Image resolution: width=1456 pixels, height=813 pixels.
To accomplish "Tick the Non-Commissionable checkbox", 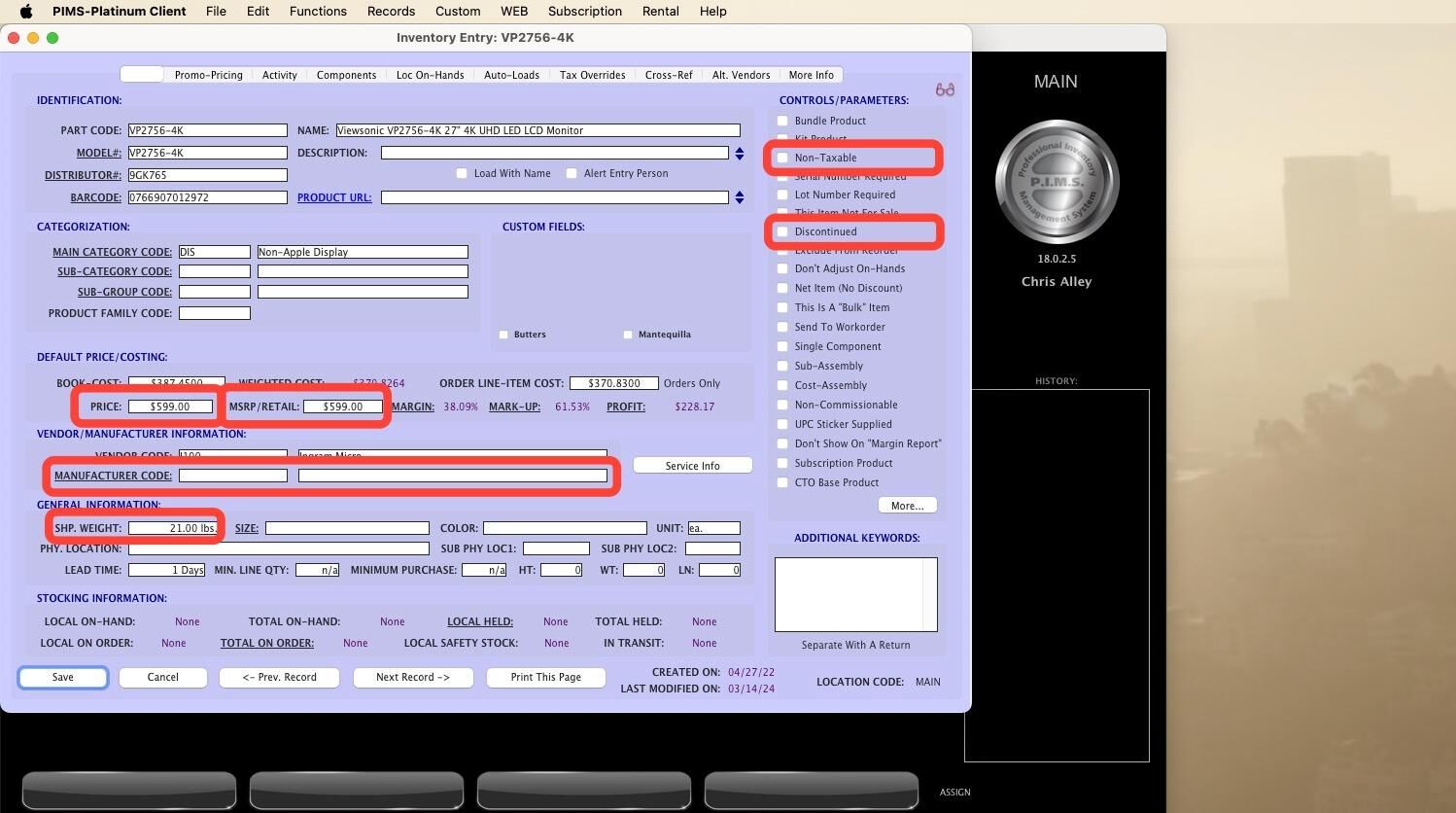I will pos(782,405).
